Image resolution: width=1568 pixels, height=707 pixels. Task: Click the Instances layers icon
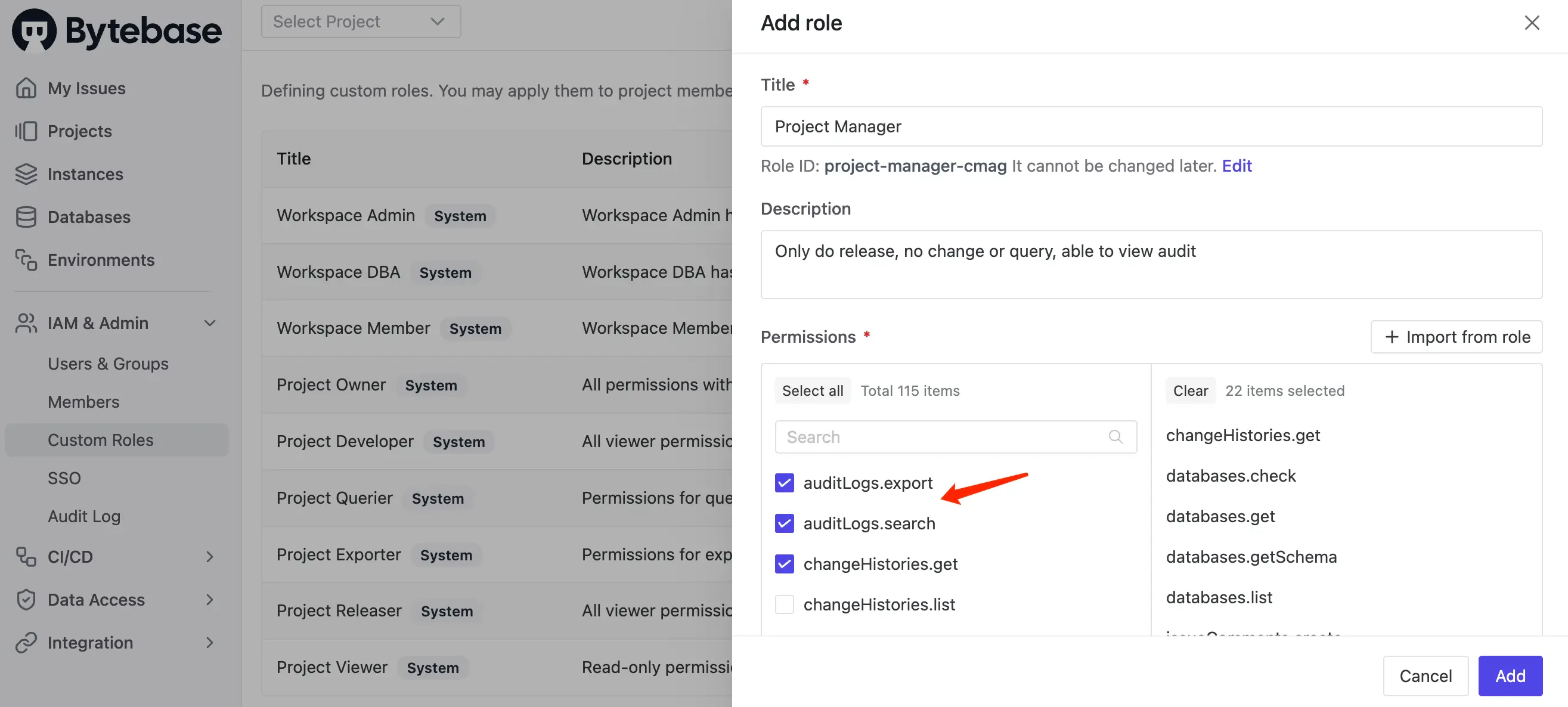point(26,174)
